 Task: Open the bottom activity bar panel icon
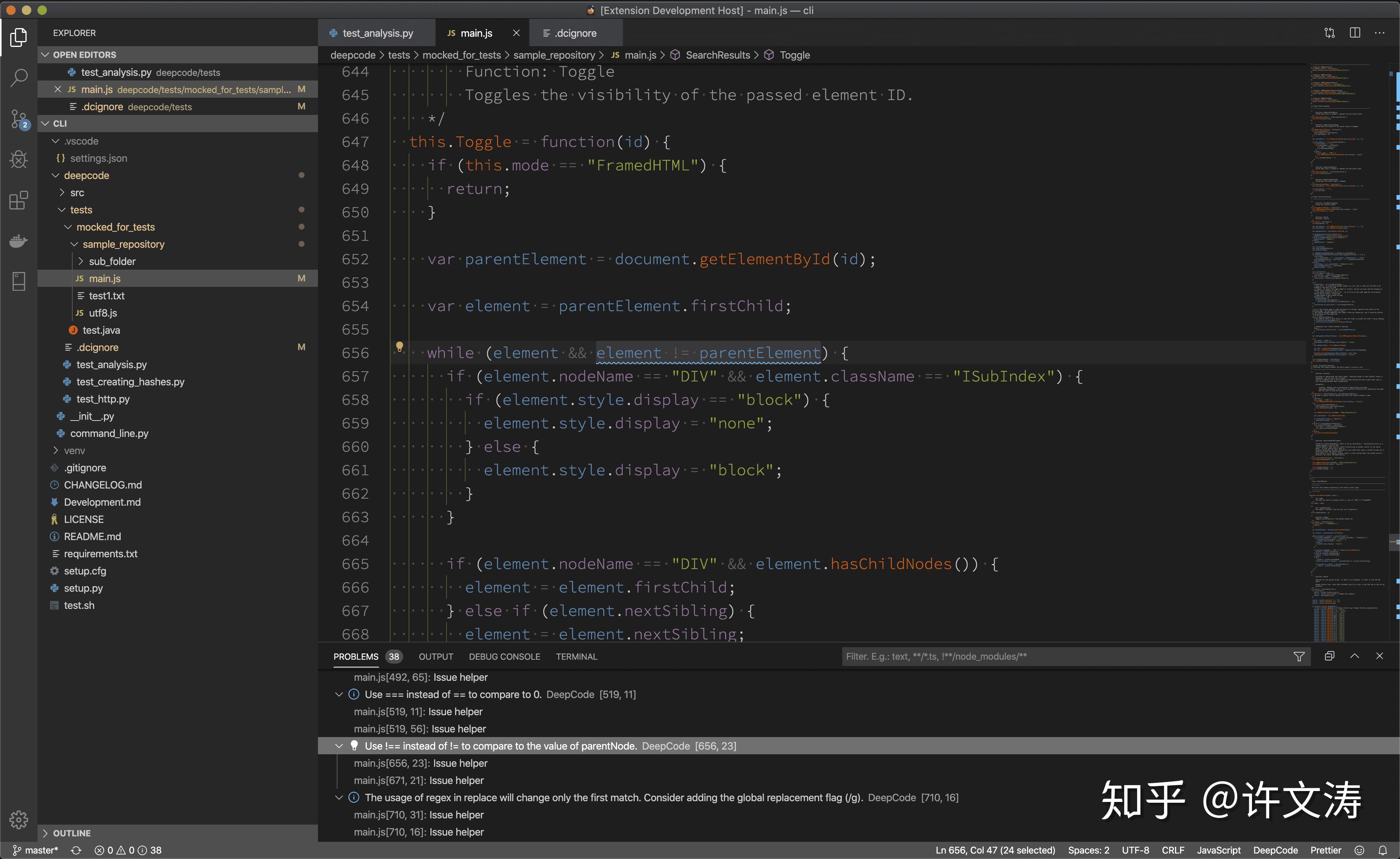tap(18, 281)
